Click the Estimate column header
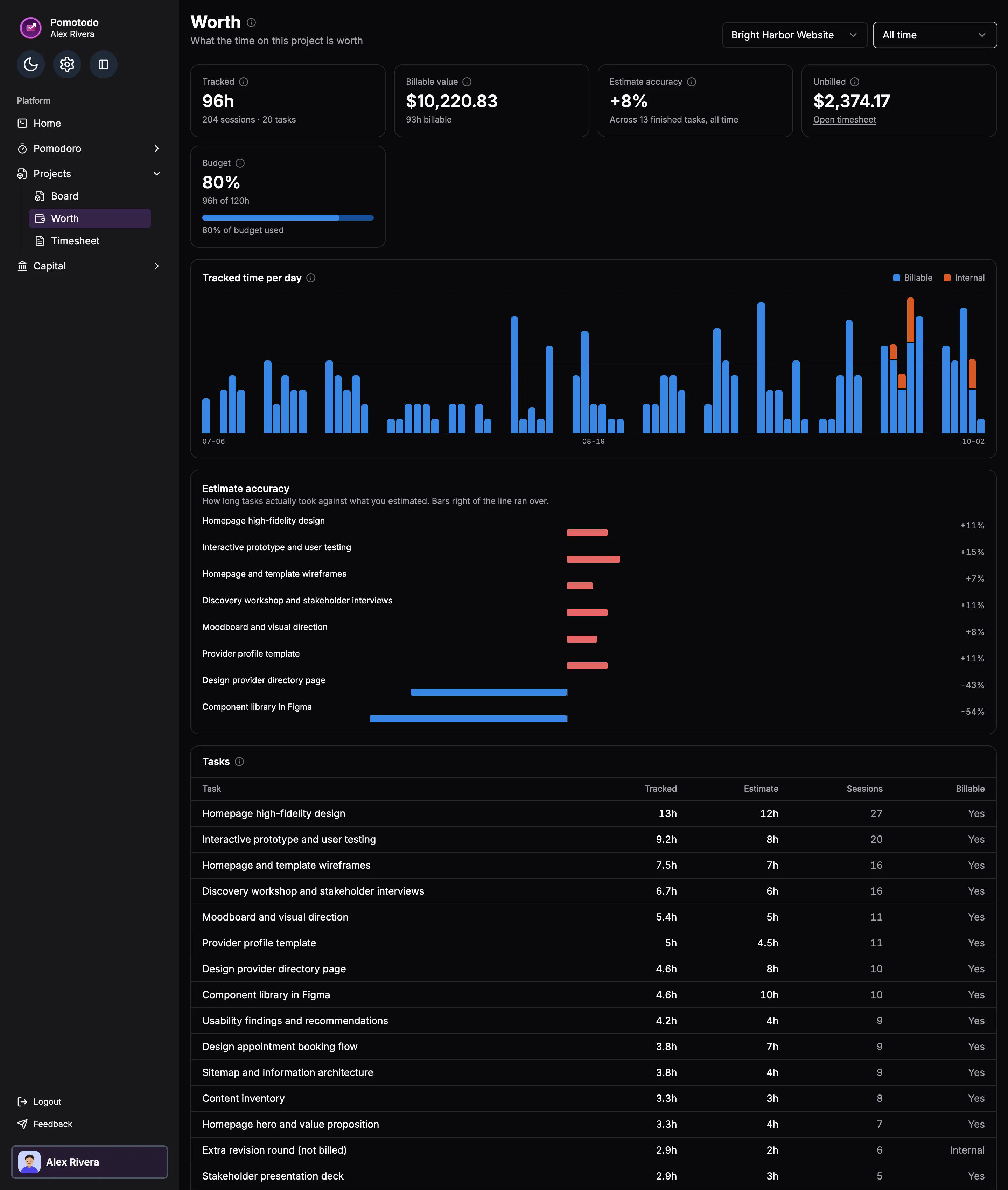Image resolution: width=1008 pixels, height=1190 pixels. pos(761,789)
